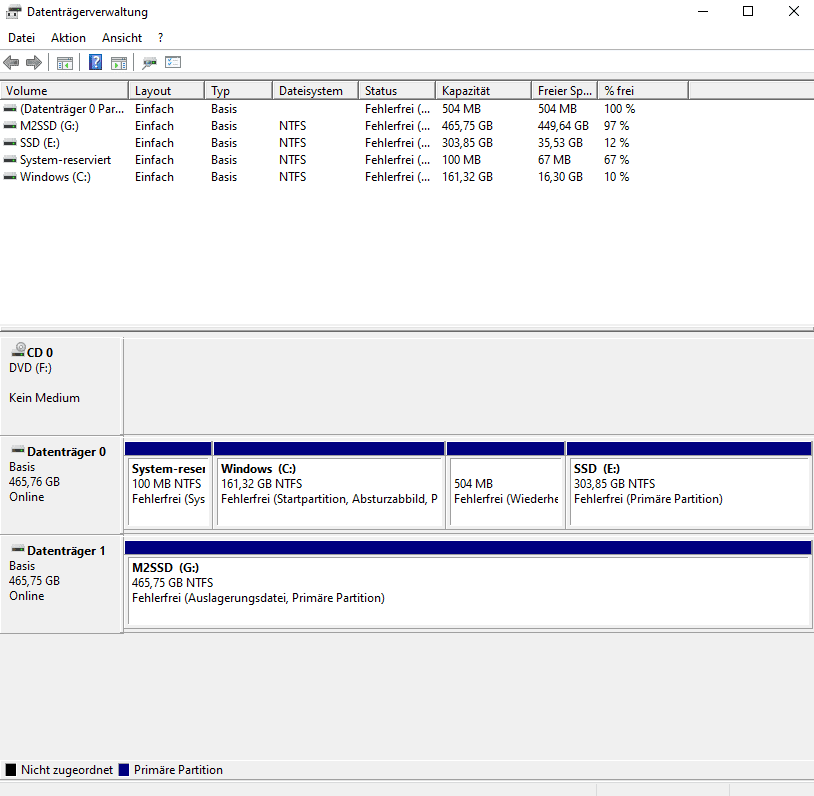Click the blue Primäre Partition legend swatch

[x=124, y=770]
